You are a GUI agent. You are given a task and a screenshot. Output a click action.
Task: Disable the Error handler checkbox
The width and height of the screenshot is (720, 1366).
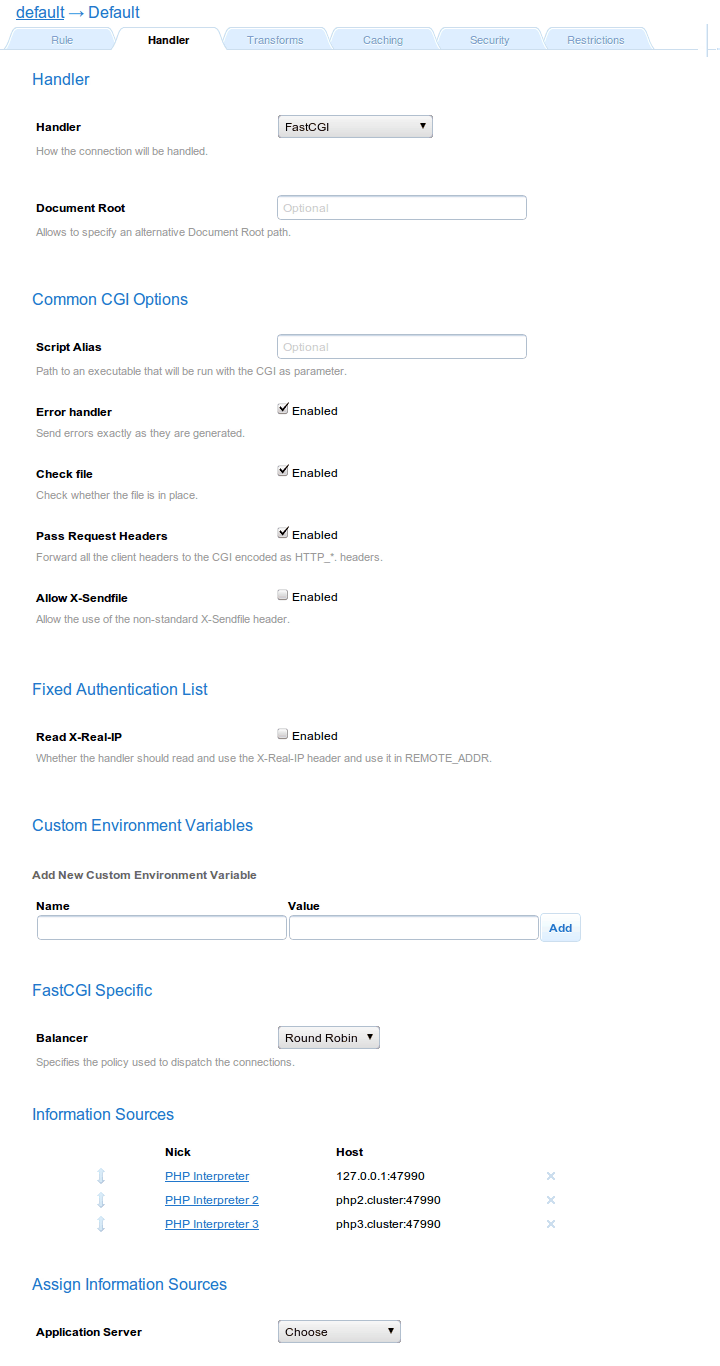tap(283, 409)
